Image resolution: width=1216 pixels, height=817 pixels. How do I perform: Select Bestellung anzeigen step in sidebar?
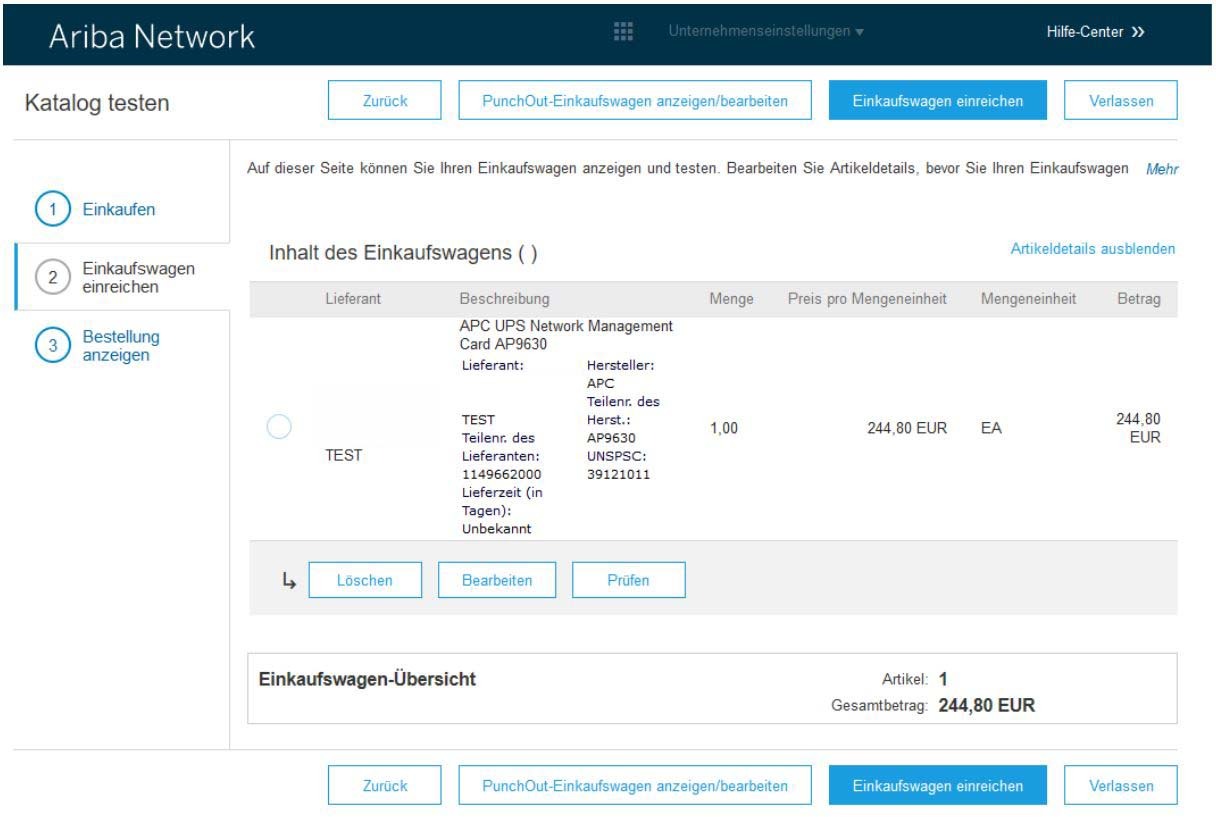coord(121,345)
